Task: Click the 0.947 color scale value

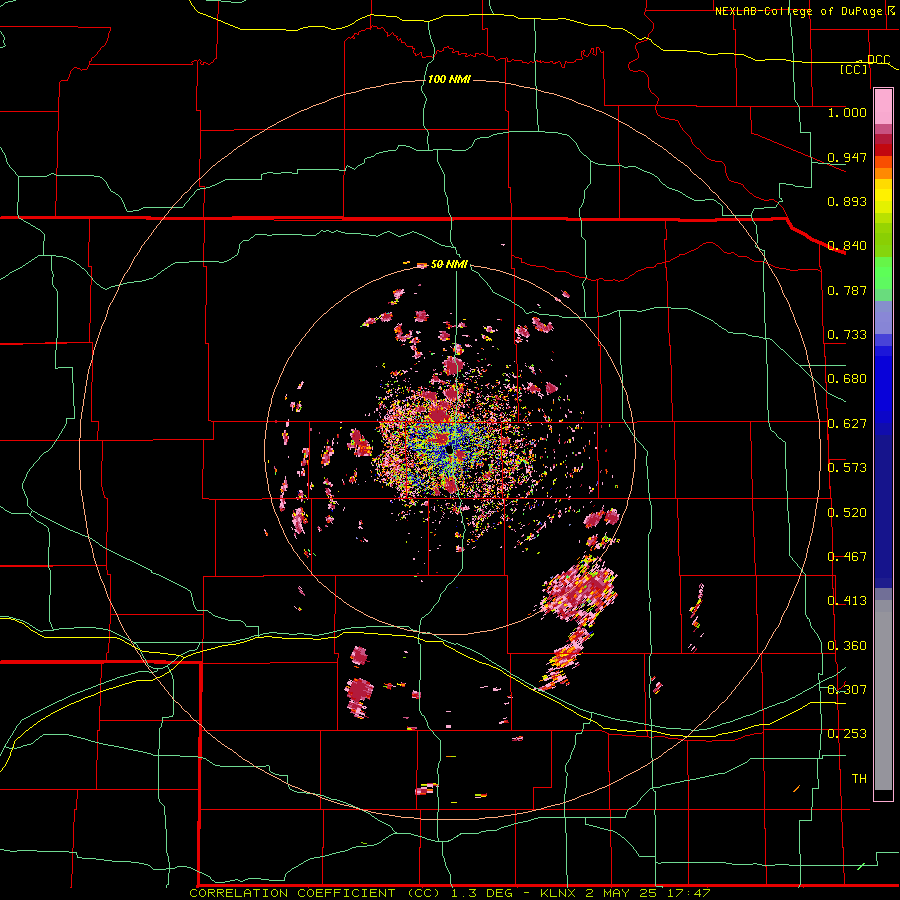Action: tap(847, 157)
